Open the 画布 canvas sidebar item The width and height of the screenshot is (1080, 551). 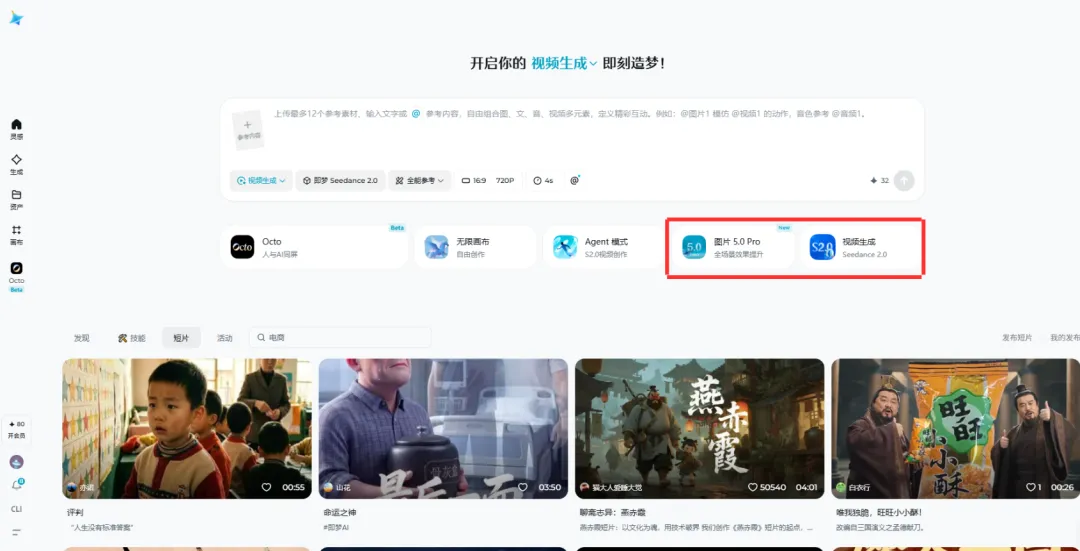tap(17, 235)
